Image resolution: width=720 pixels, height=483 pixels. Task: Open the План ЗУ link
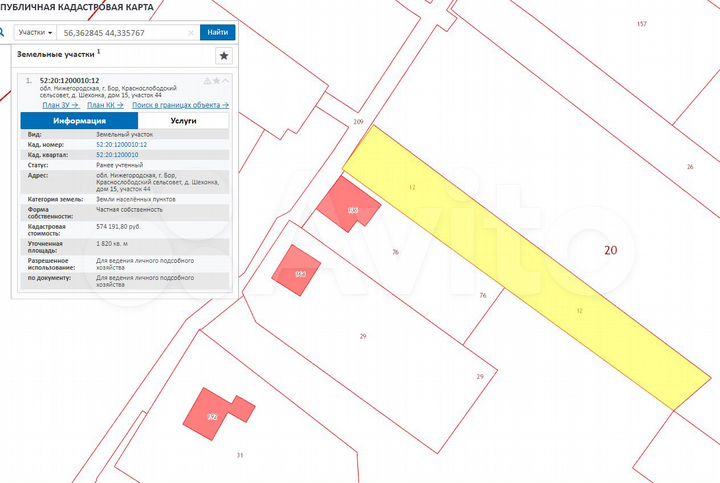point(59,104)
